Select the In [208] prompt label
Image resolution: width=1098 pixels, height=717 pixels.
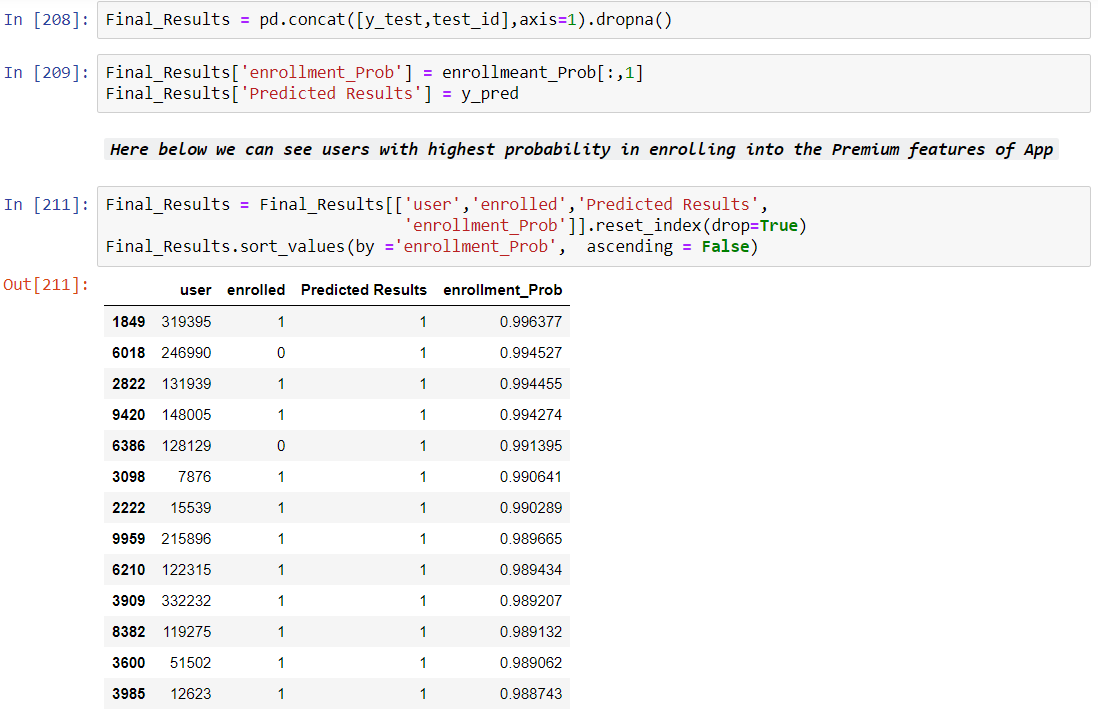coord(46,20)
